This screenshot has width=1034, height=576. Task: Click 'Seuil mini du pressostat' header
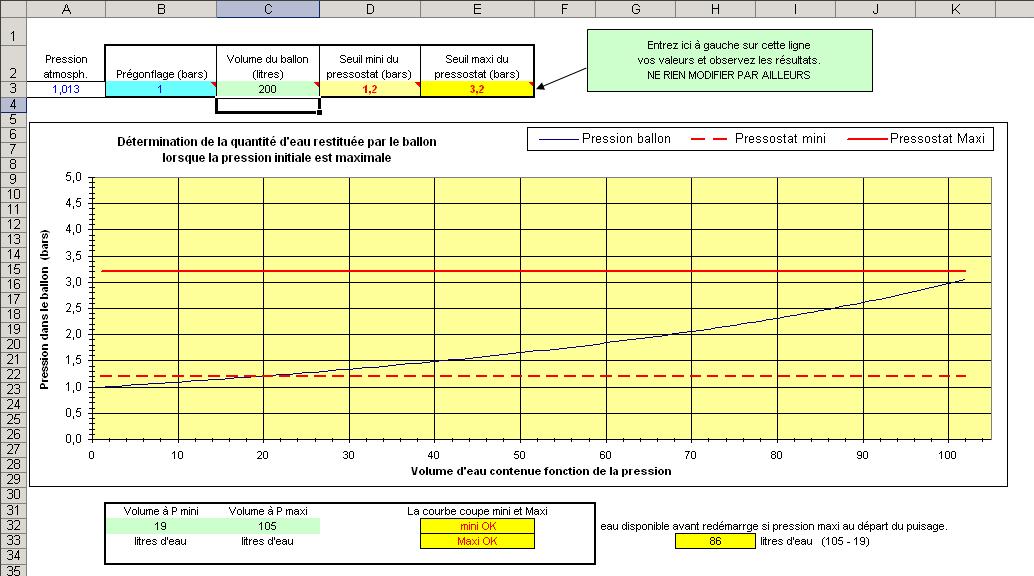pos(369,67)
